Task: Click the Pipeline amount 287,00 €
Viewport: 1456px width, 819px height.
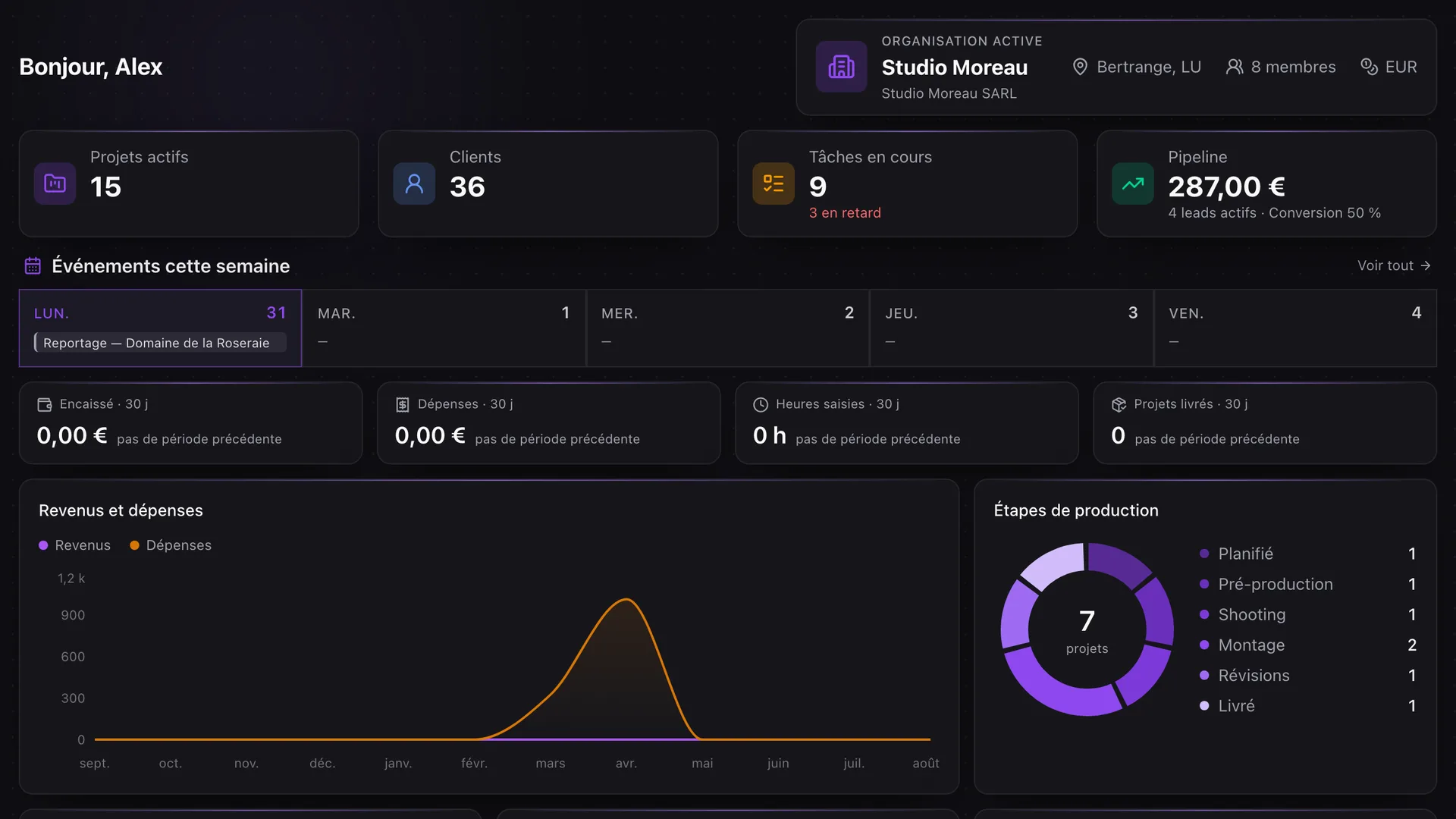Action: click(1226, 187)
